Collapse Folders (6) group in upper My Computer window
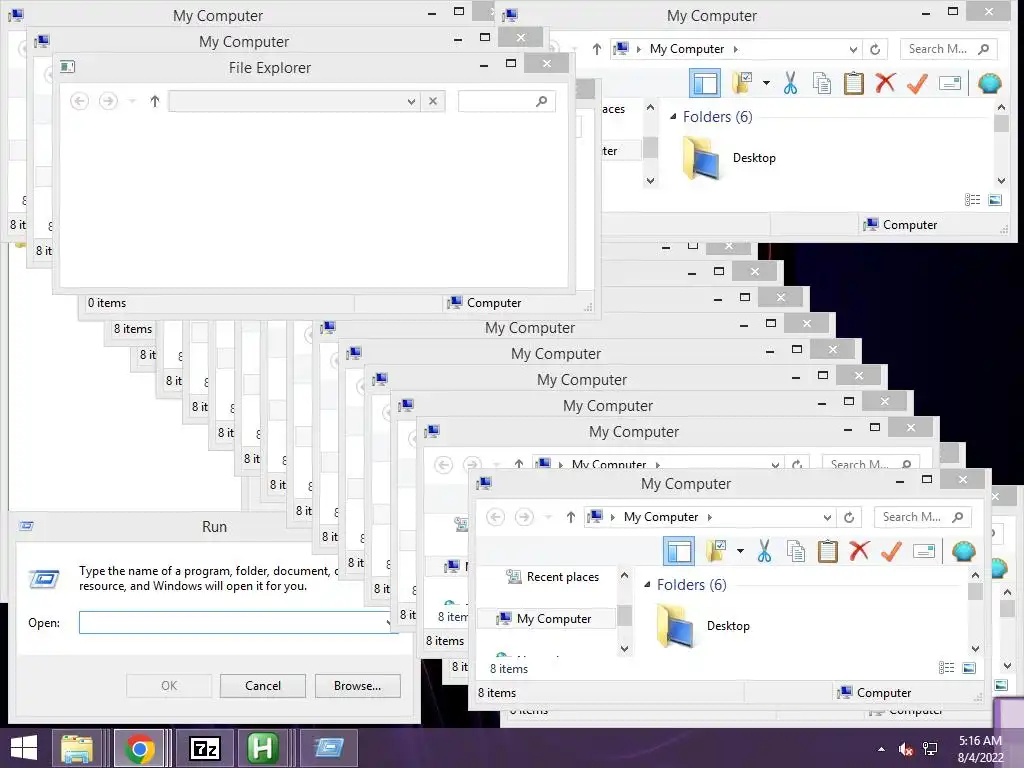The height and width of the screenshot is (768, 1024). coord(673,116)
